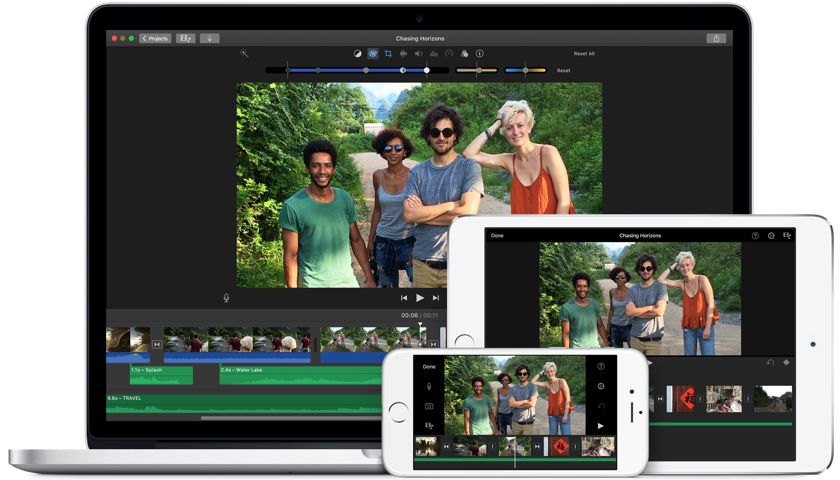Click the multicolor saturation slider

pyautogui.click(x=477, y=70)
